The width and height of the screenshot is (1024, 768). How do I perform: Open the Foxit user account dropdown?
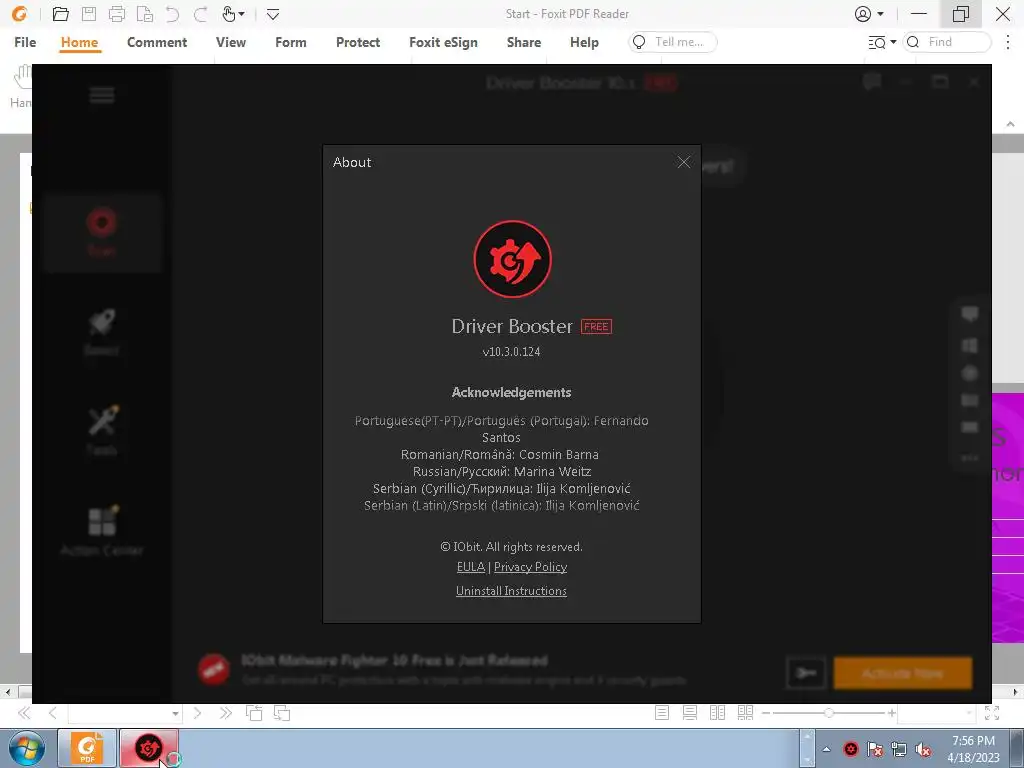click(869, 14)
